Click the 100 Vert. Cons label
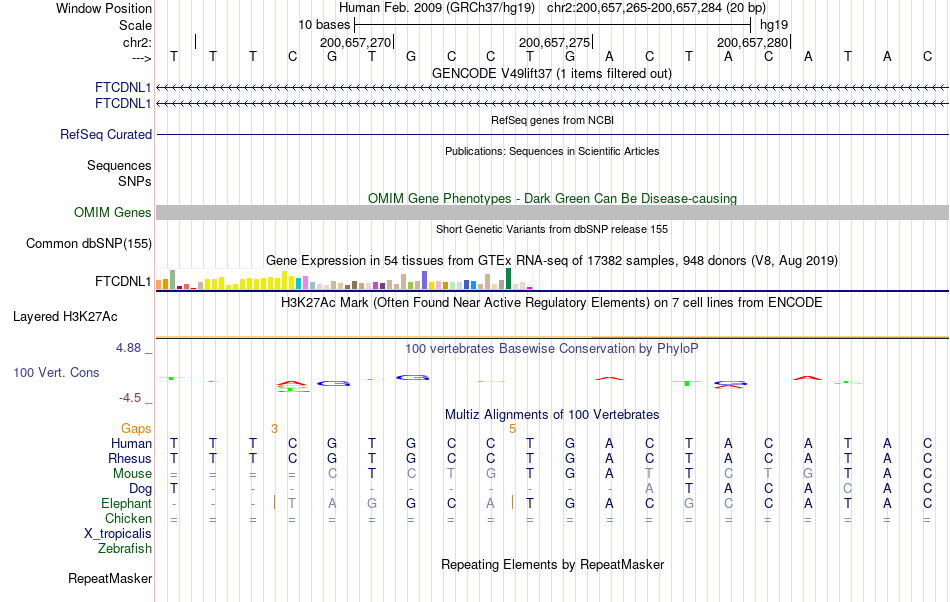 click(x=56, y=372)
